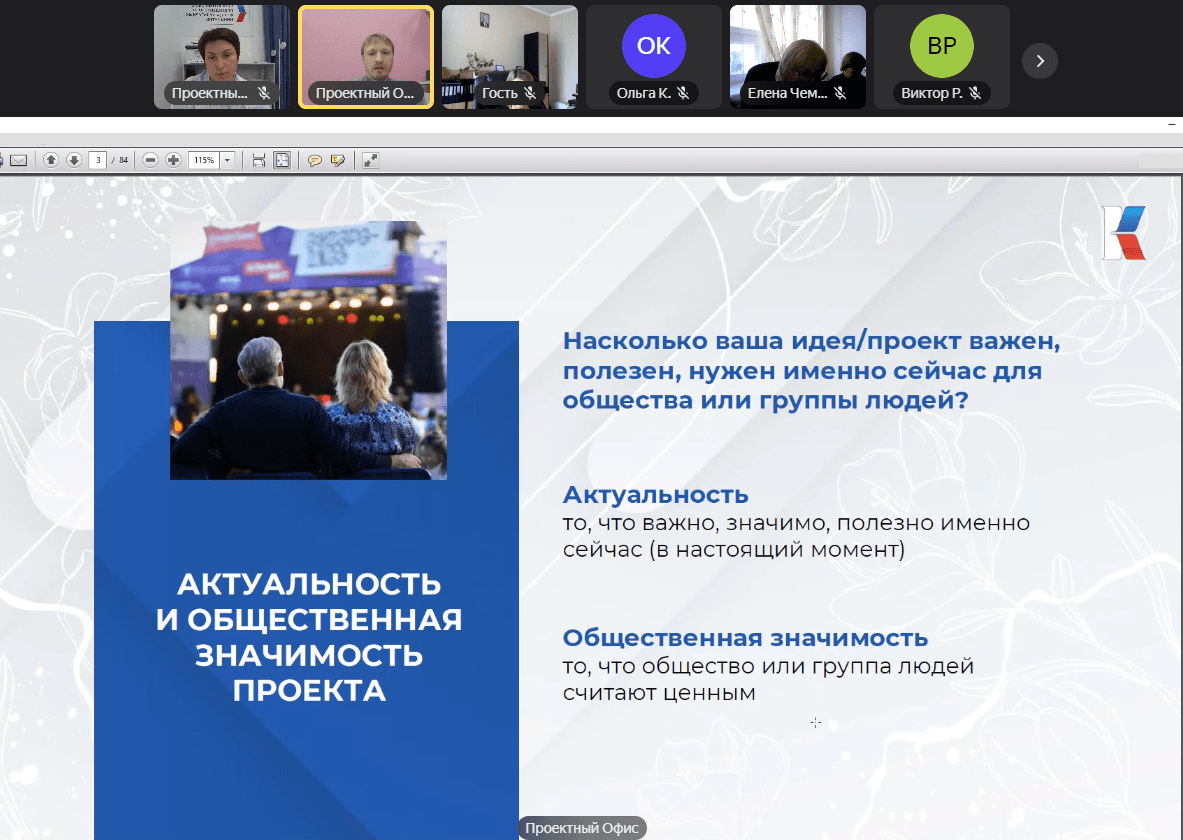Click the 115% zoom percentage field
1183x840 pixels.
pyautogui.click(x=204, y=160)
